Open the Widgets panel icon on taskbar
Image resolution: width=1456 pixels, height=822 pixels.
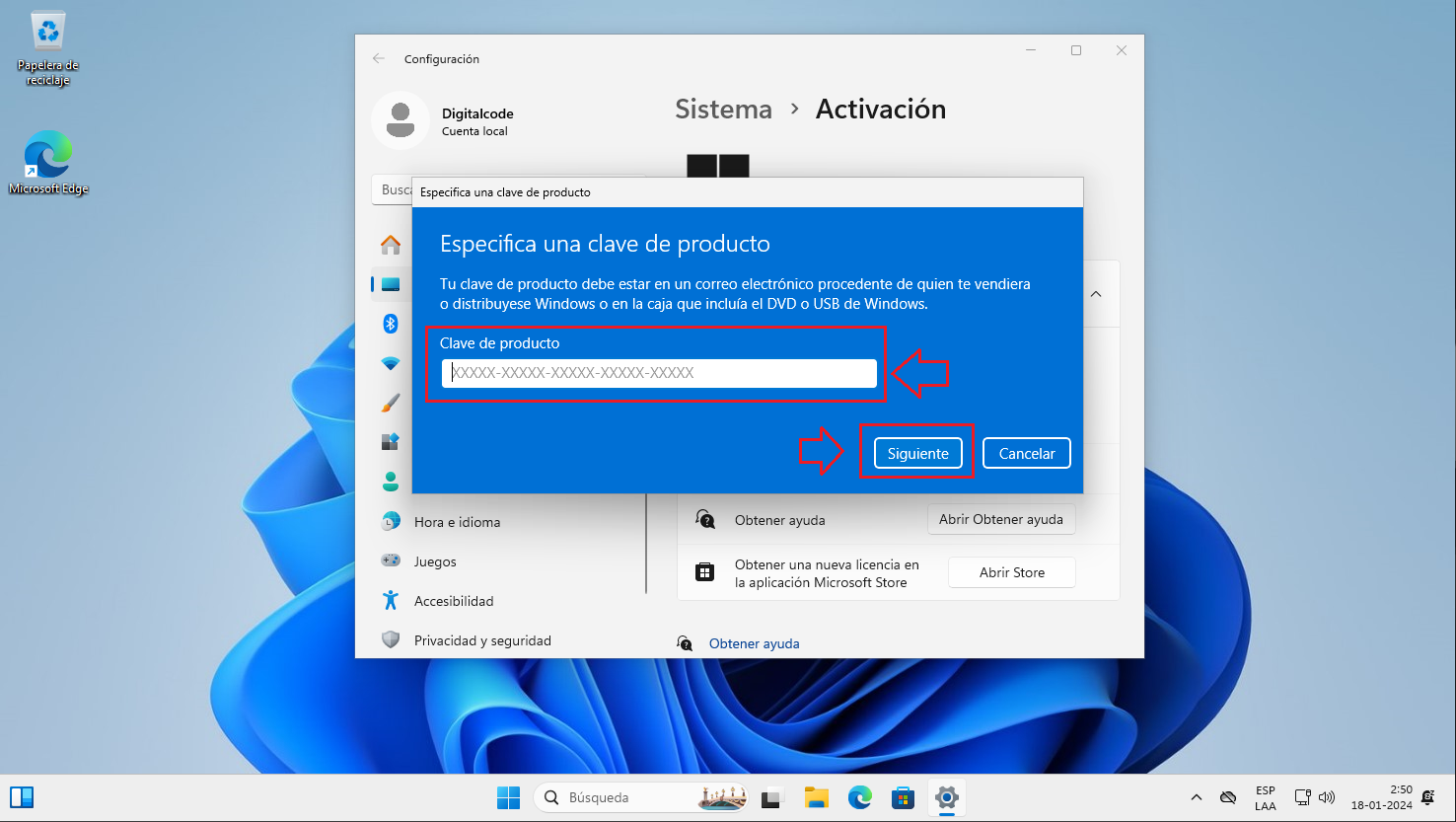point(22,797)
